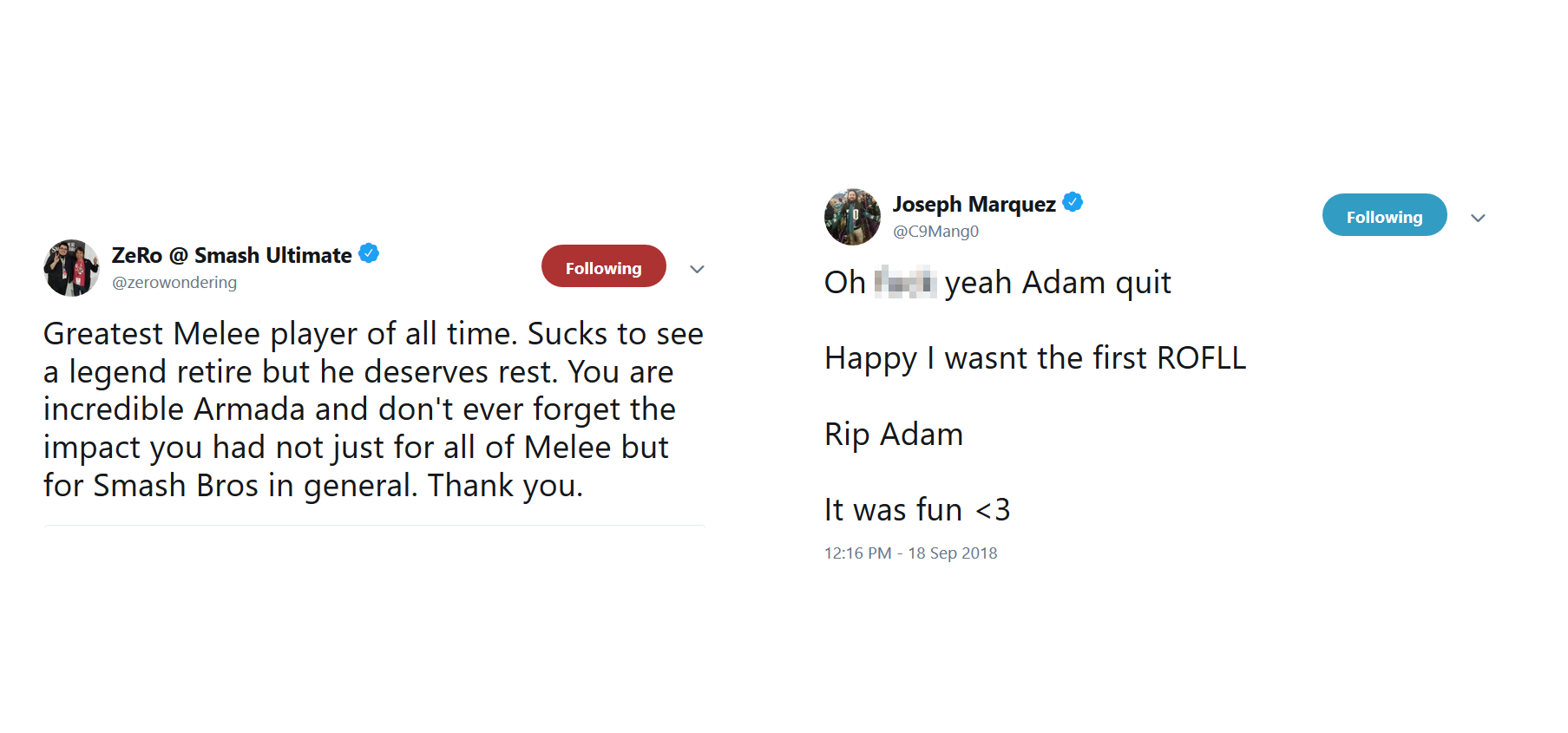Select the blue Following button badge
1568x733 pixels.
click(1383, 215)
